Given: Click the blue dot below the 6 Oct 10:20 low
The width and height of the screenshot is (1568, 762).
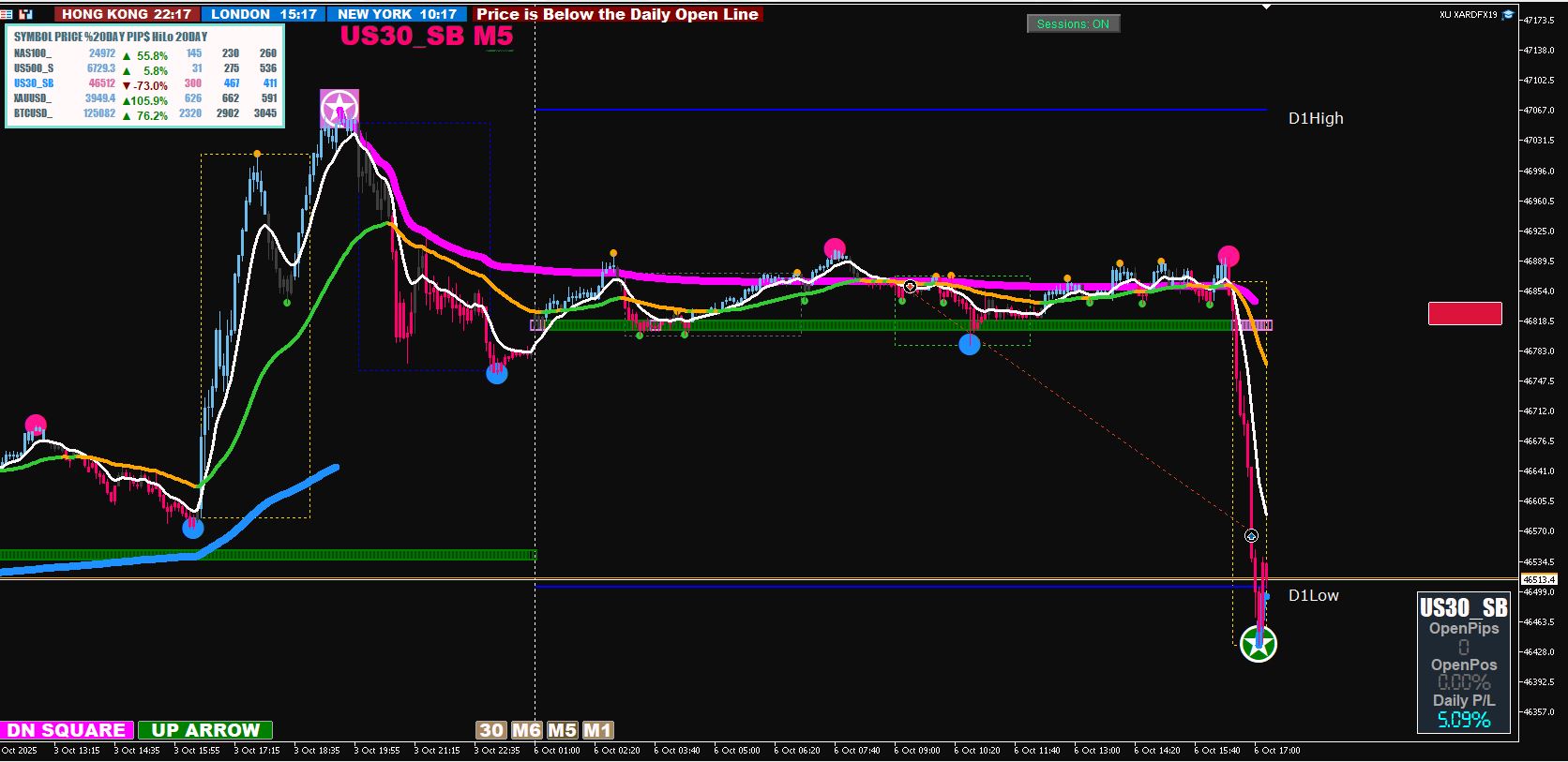Looking at the screenshot, I should tap(970, 344).
